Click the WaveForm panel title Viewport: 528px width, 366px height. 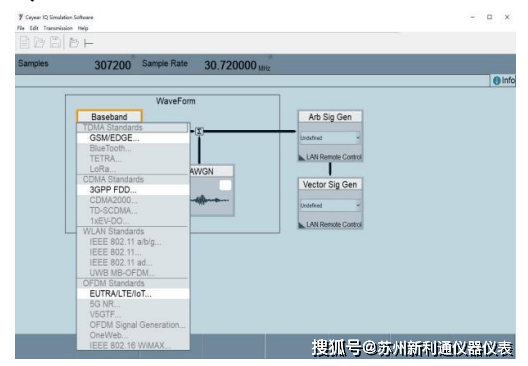[175, 101]
